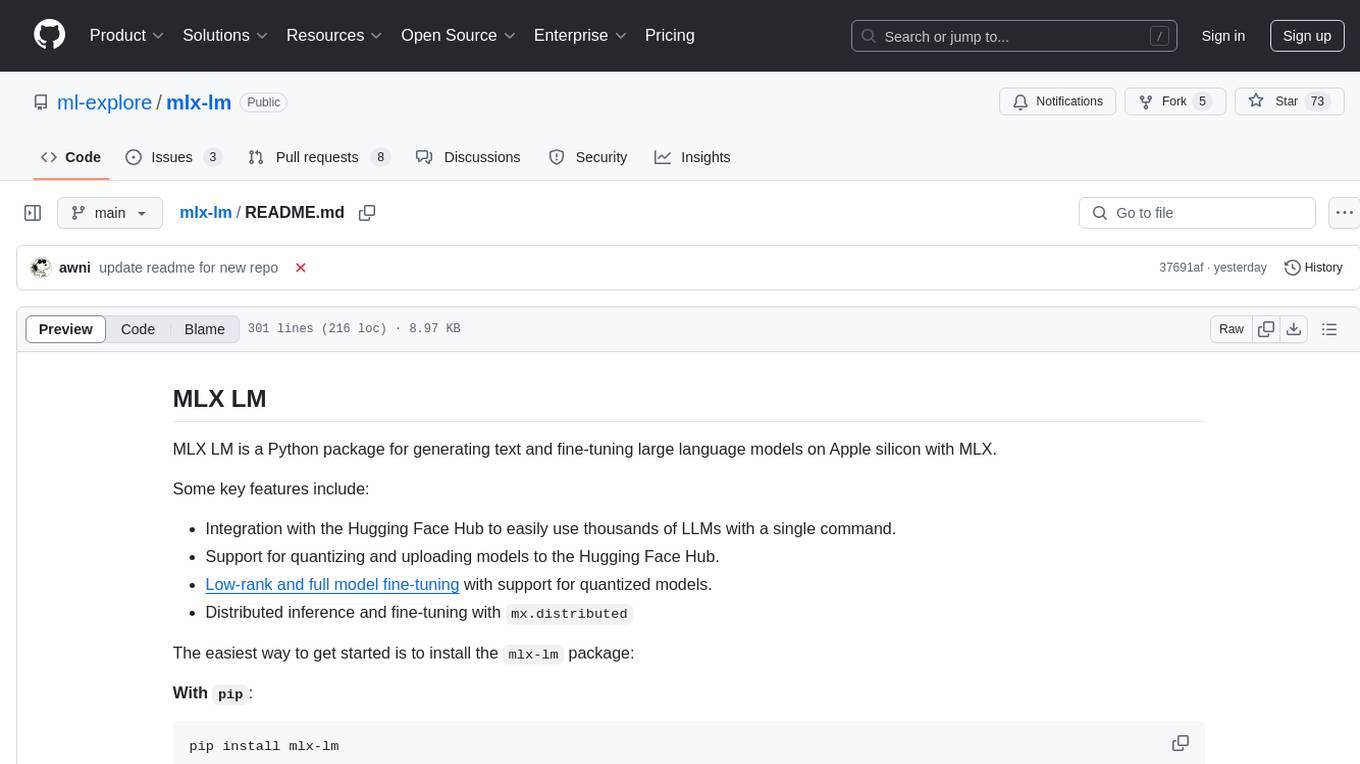Open the Raw file view

tap(1231, 329)
